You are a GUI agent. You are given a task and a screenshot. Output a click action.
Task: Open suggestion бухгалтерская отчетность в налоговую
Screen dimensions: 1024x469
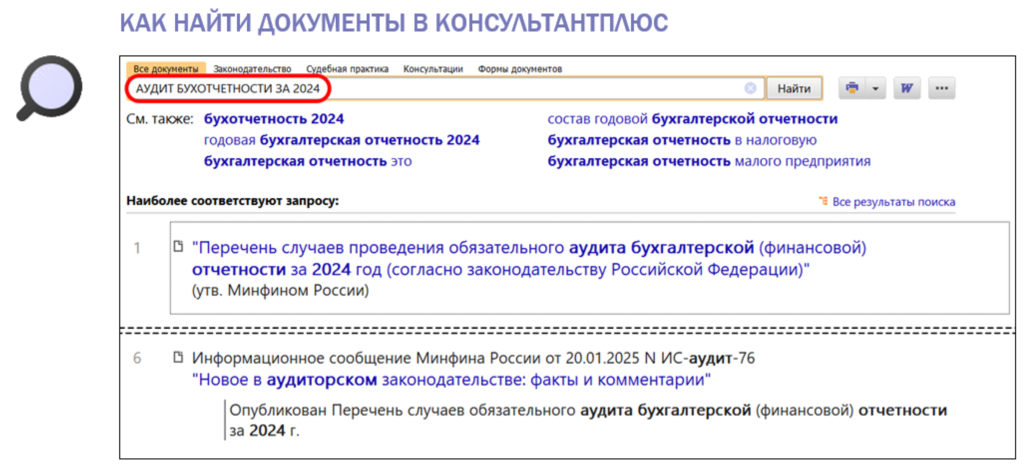click(x=682, y=140)
